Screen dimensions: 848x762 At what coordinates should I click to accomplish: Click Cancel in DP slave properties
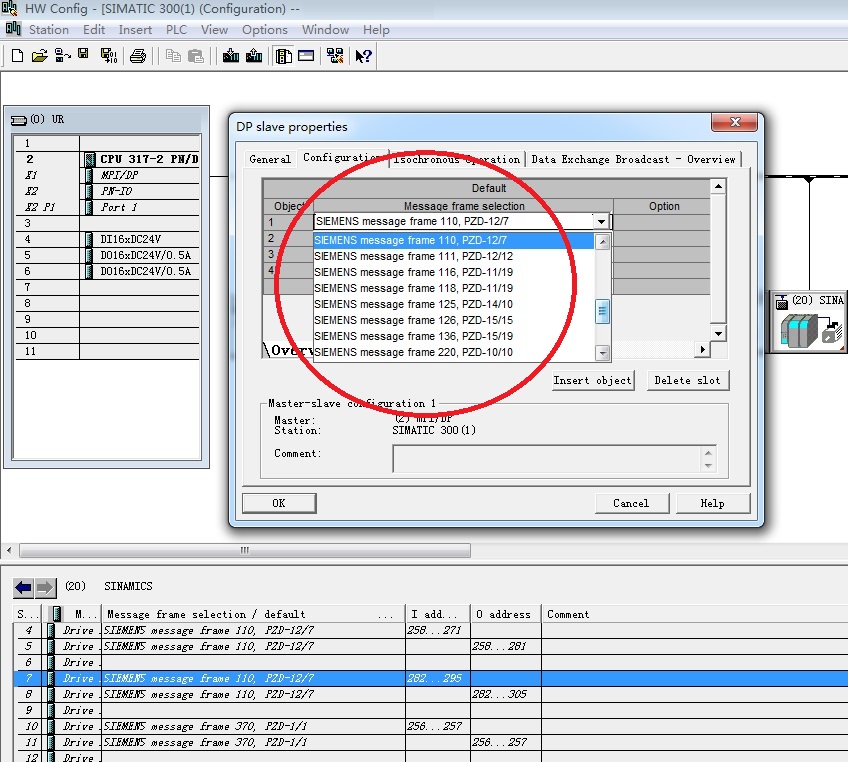[x=631, y=503]
